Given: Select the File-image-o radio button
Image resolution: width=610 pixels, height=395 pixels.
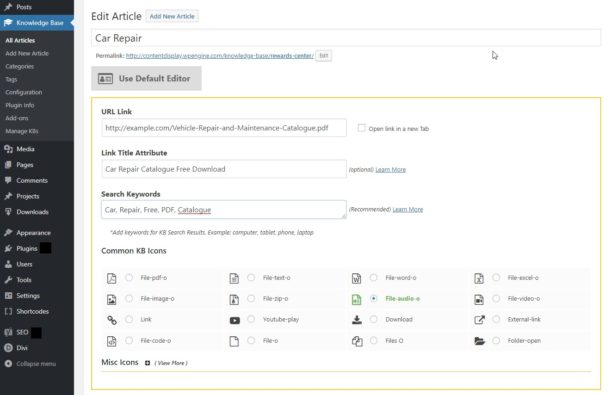Looking at the screenshot, I should 129,298.
